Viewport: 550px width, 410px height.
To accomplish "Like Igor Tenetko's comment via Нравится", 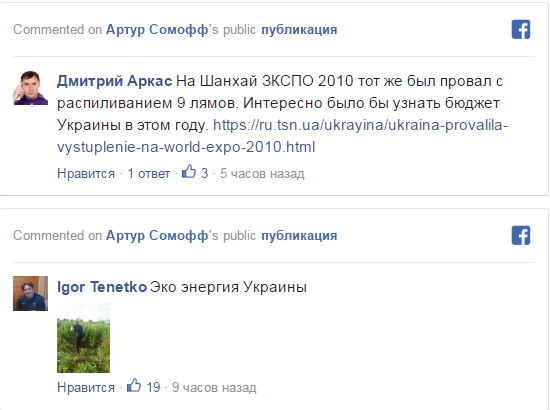I will point(86,388).
